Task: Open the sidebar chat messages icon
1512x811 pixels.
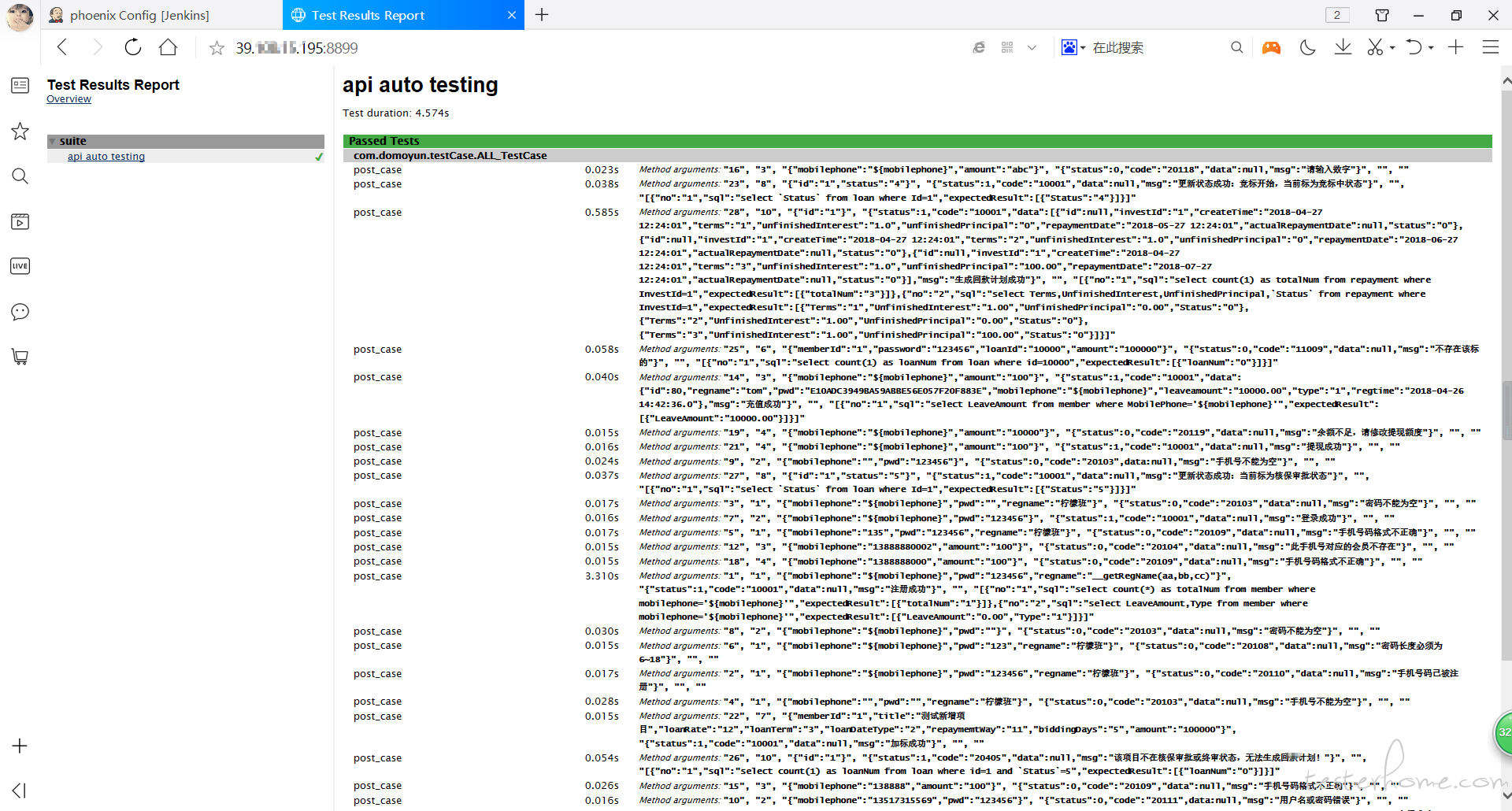Action: 20,312
